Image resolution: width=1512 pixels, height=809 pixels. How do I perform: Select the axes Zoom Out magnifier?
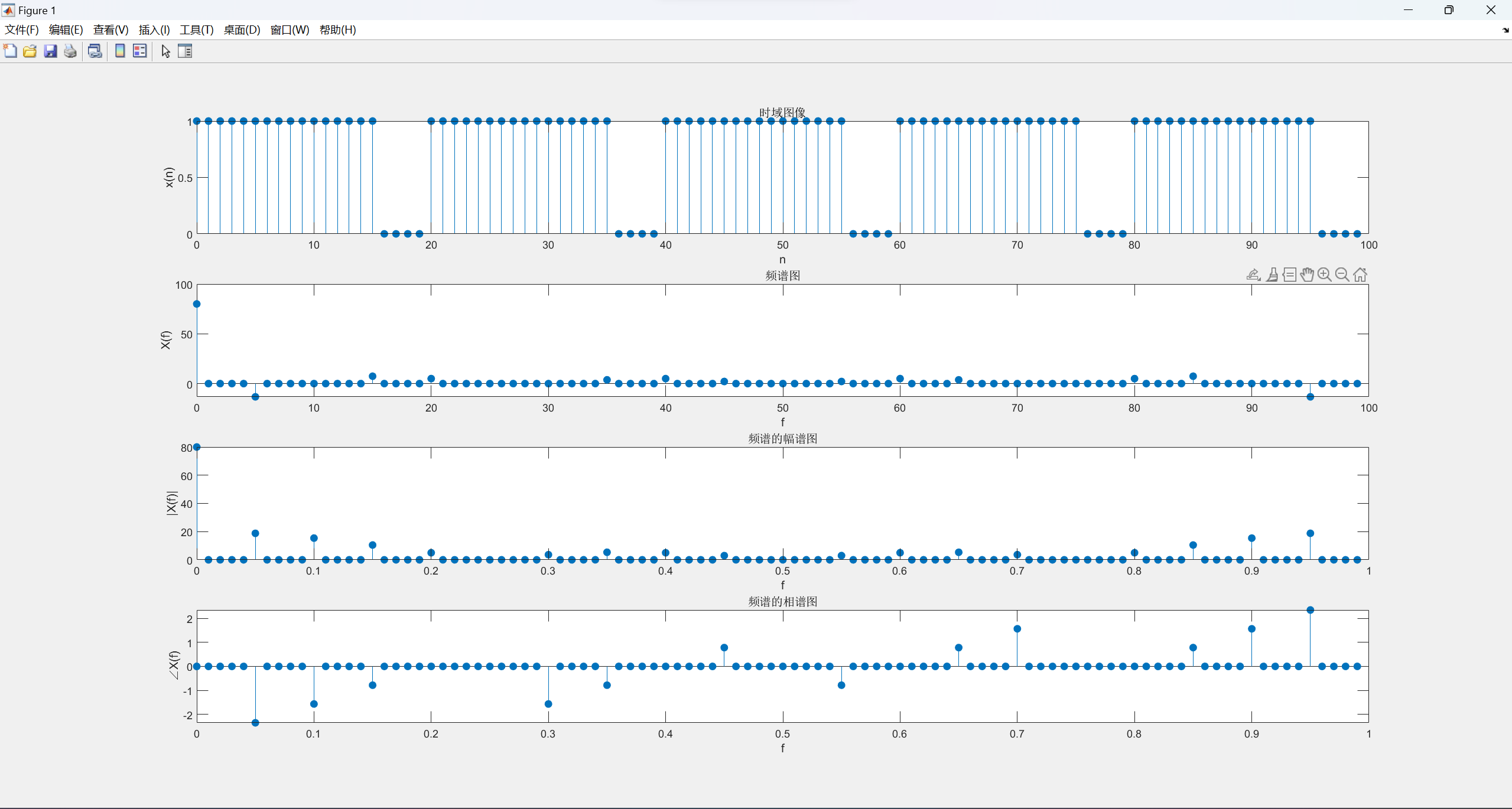[x=1342, y=275]
